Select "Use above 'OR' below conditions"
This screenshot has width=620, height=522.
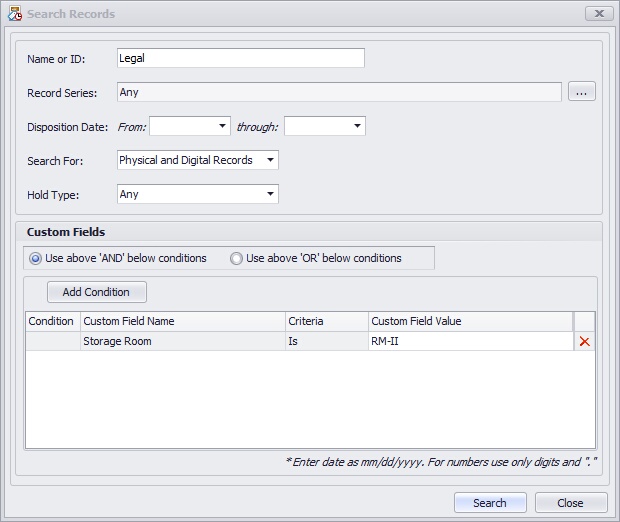pyautogui.click(x=237, y=258)
